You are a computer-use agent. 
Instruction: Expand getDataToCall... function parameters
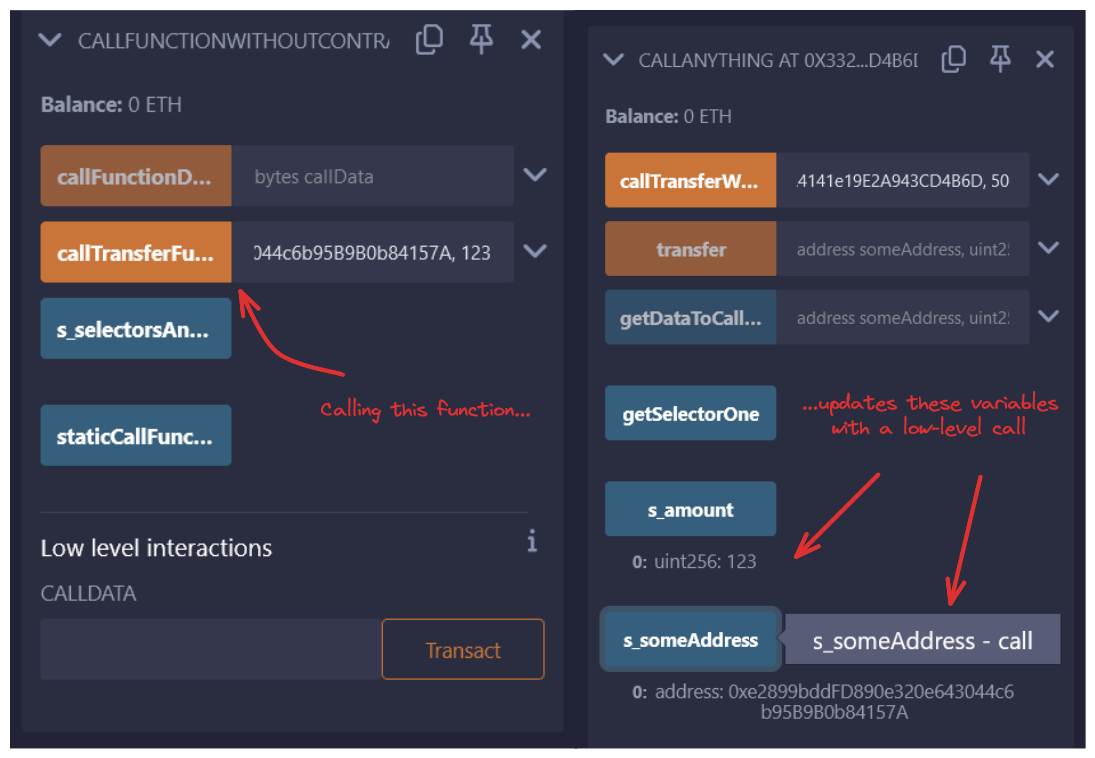[1048, 316]
